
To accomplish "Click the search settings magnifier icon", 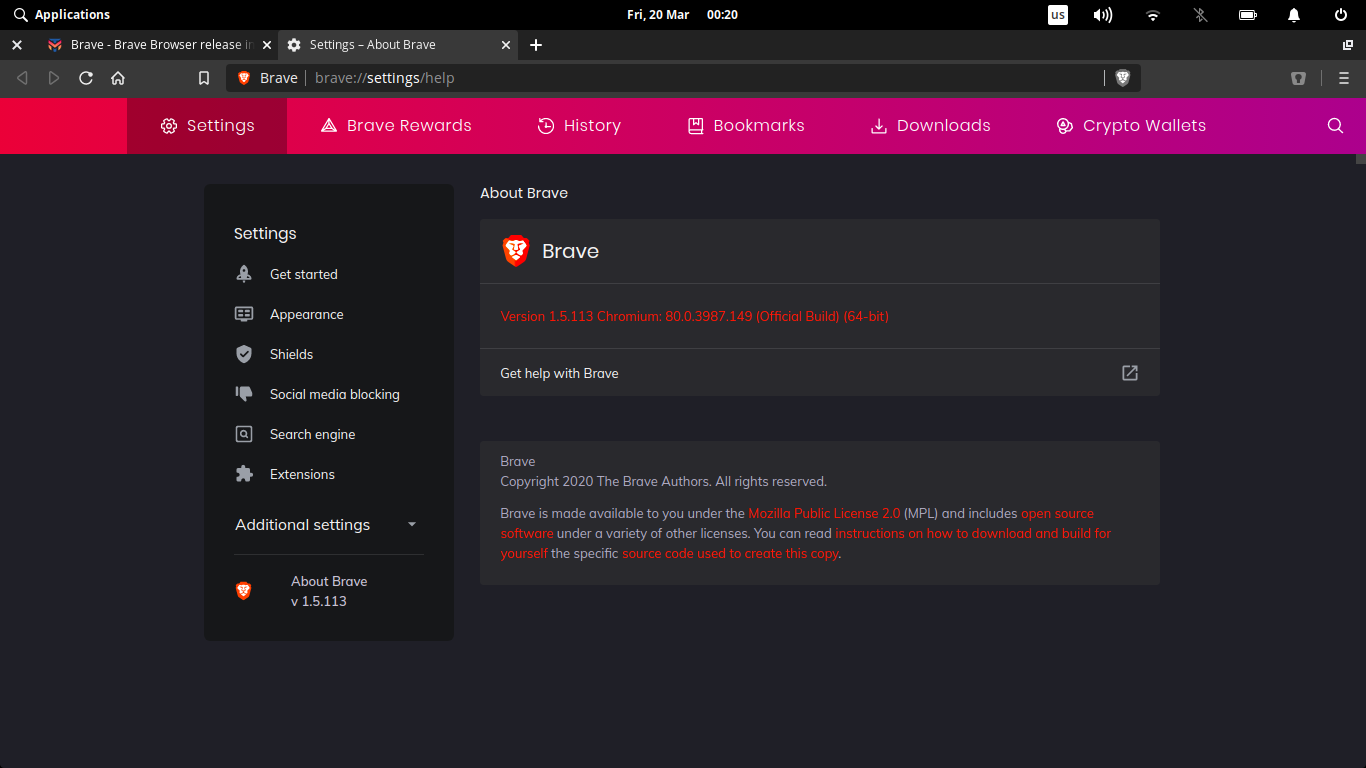I will click(1335, 126).
